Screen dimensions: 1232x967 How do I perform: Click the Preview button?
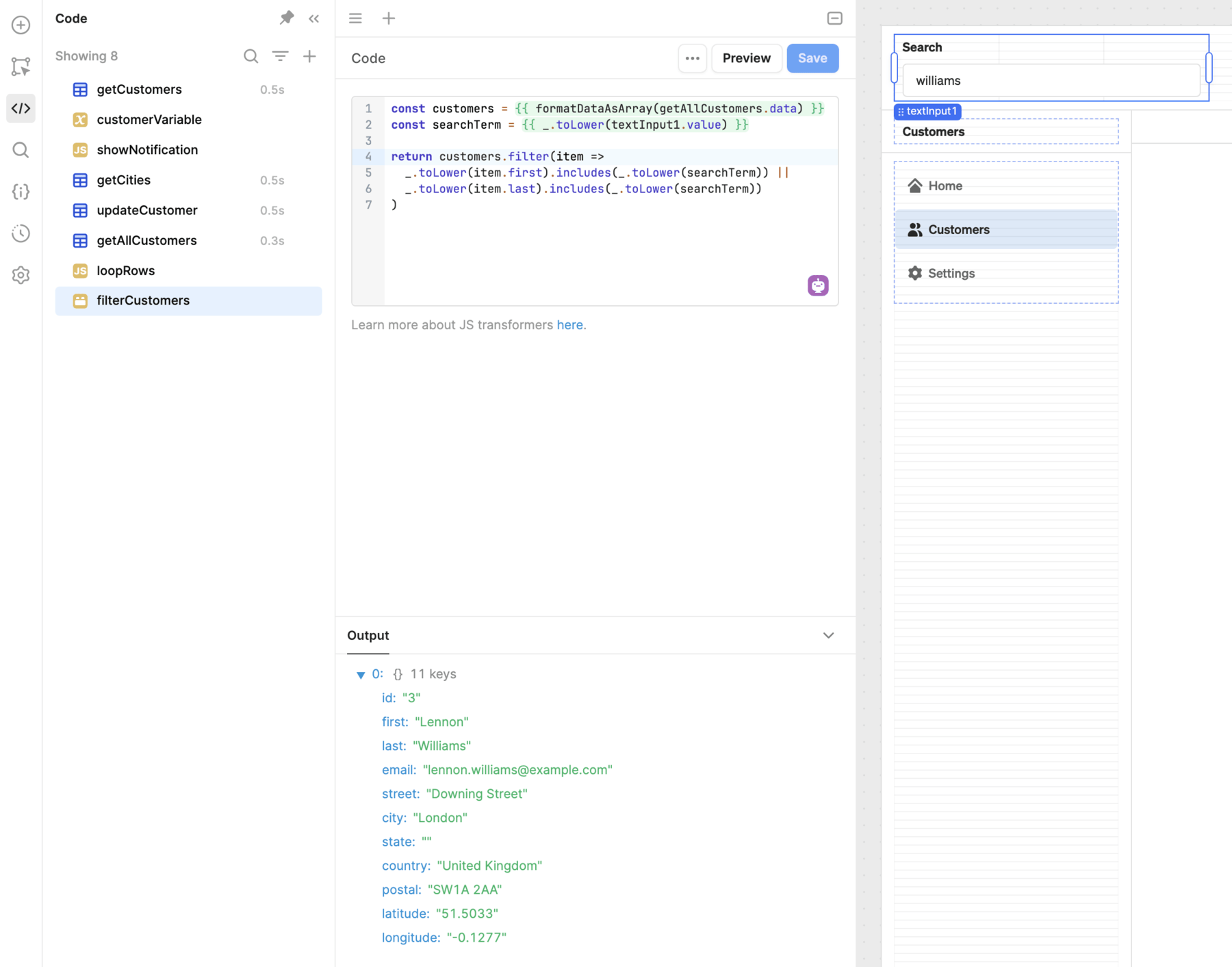pos(746,58)
